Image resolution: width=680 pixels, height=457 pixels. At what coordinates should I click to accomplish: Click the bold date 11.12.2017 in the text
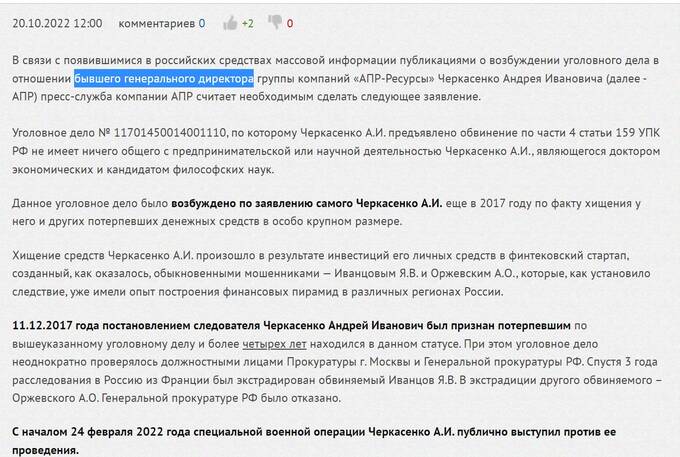pyautogui.click(x=41, y=327)
